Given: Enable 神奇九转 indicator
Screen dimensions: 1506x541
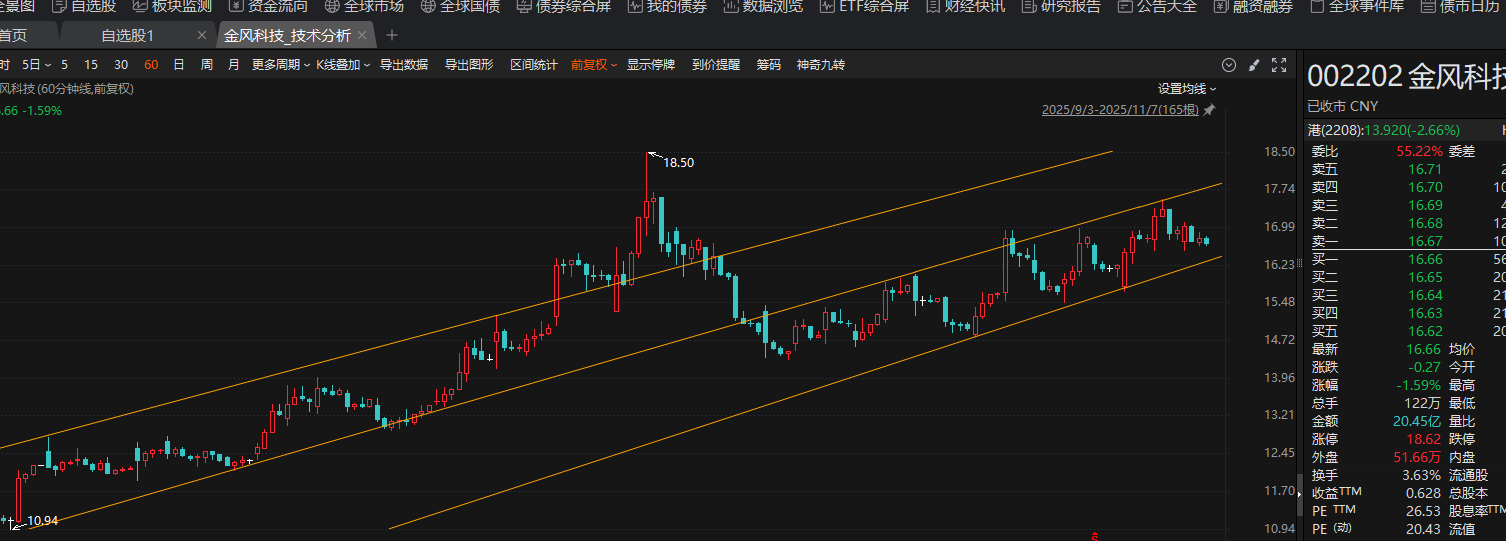Looking at the screenshot, I should tap(821, 64).
